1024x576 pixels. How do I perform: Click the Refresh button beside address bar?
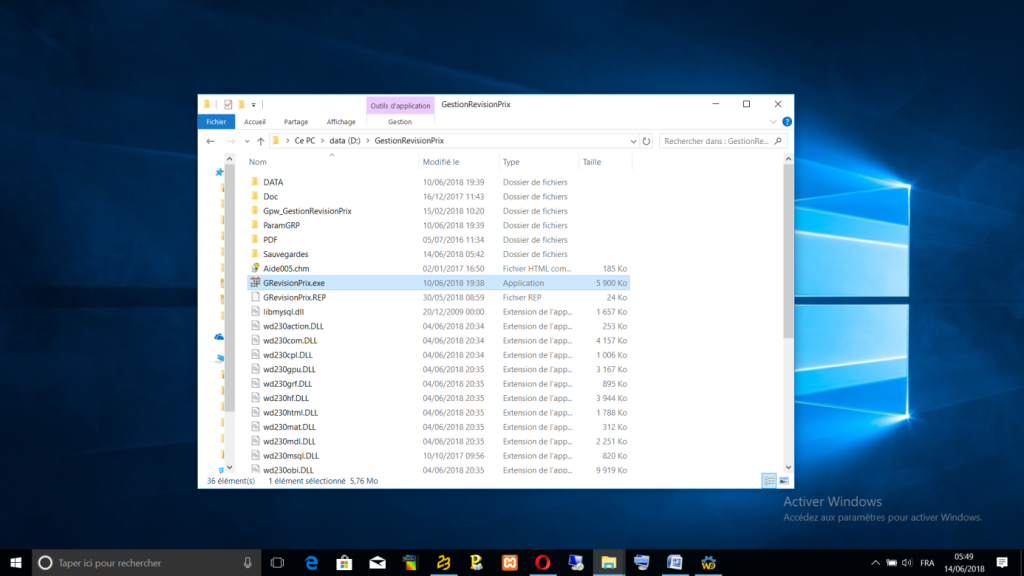647,142
